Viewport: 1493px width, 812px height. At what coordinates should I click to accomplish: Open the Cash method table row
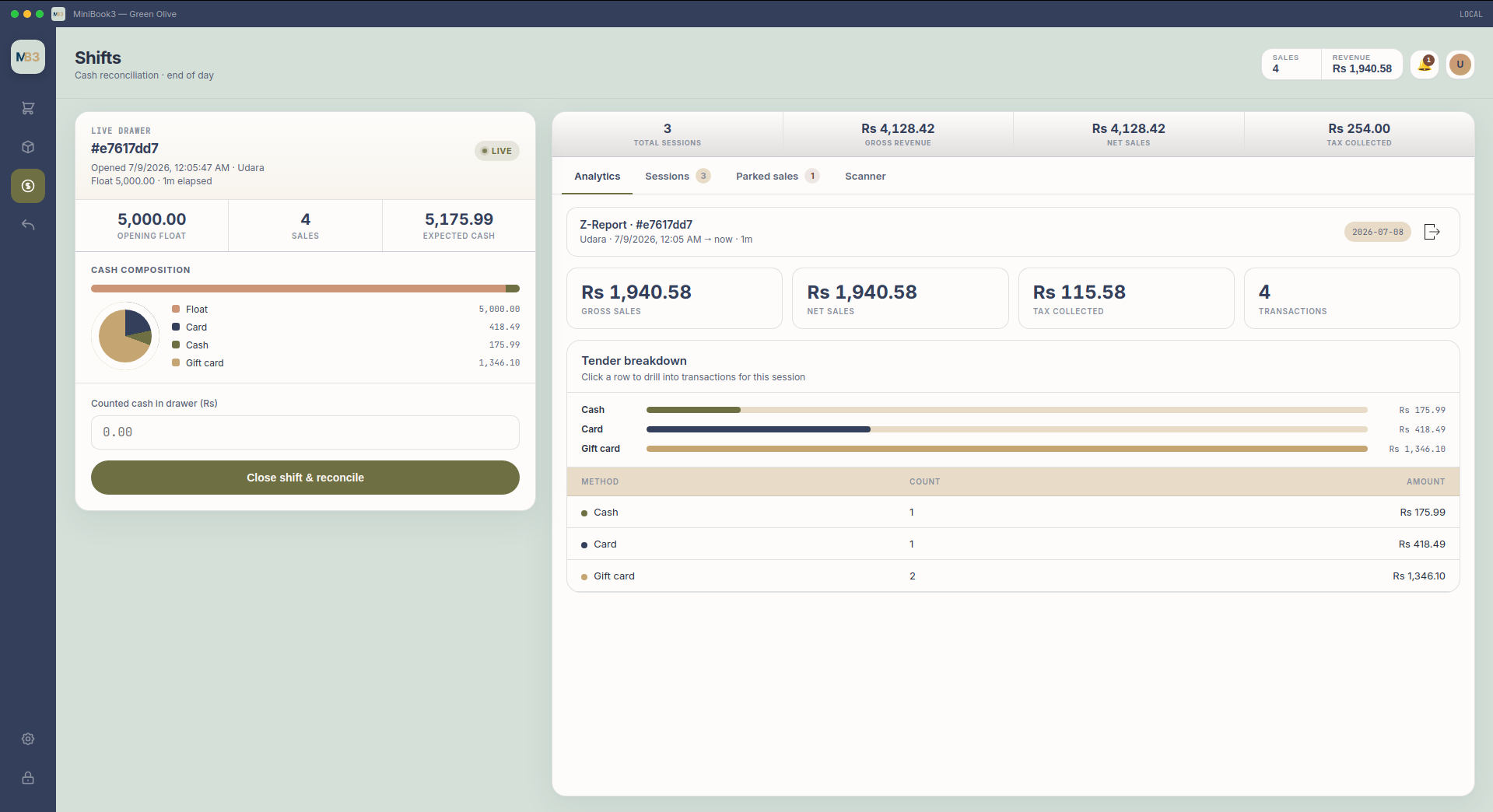(1013, 513)
